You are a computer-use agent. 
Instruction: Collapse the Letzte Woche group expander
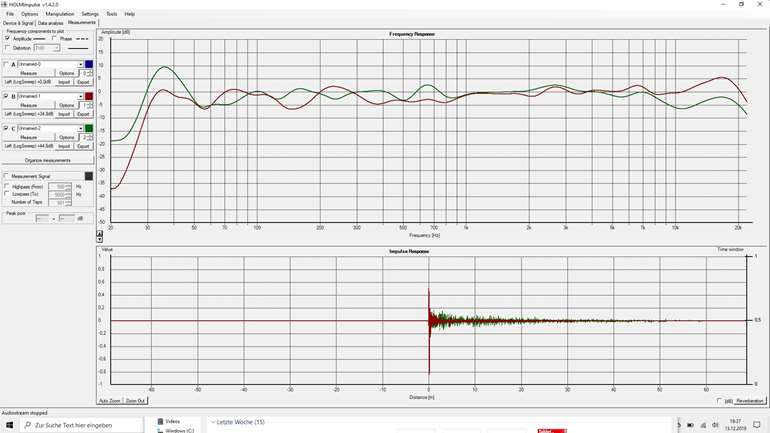(x=213, y=422)
